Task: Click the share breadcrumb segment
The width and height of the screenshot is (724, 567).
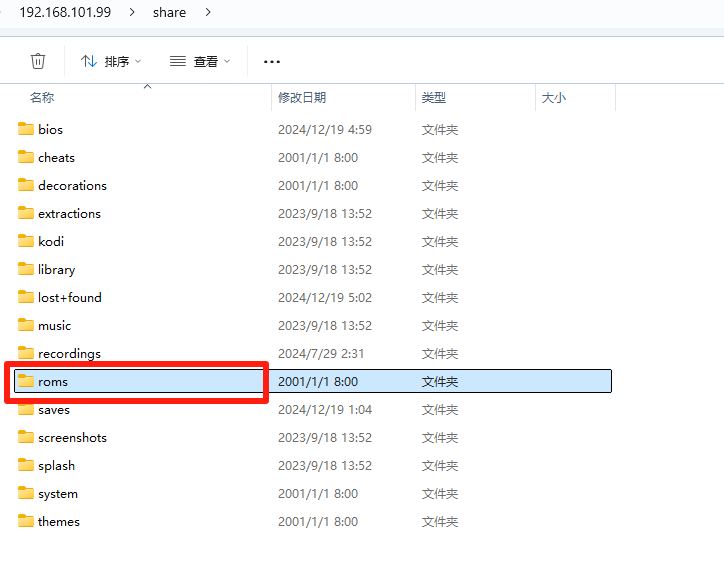Action: tap(169, 12)
